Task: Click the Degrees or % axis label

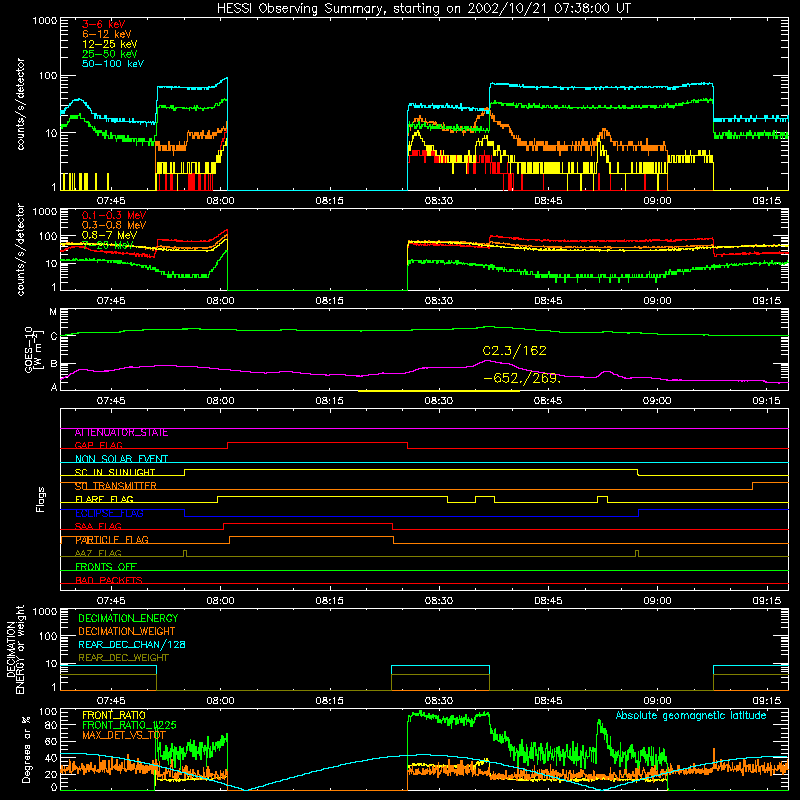Action: pyautogui.click(x=25, y=749)
